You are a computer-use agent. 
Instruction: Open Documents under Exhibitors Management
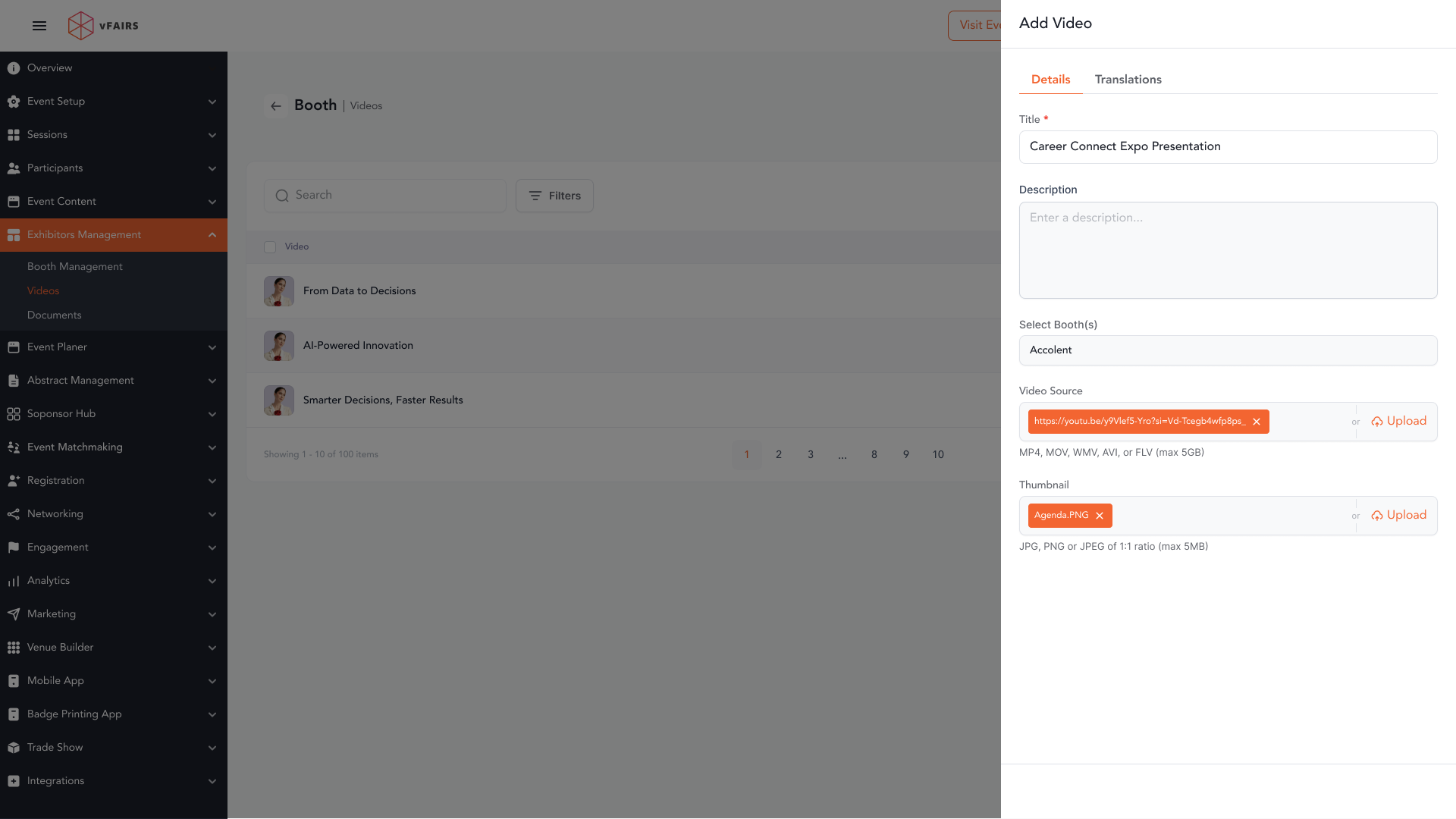point(54,315)
